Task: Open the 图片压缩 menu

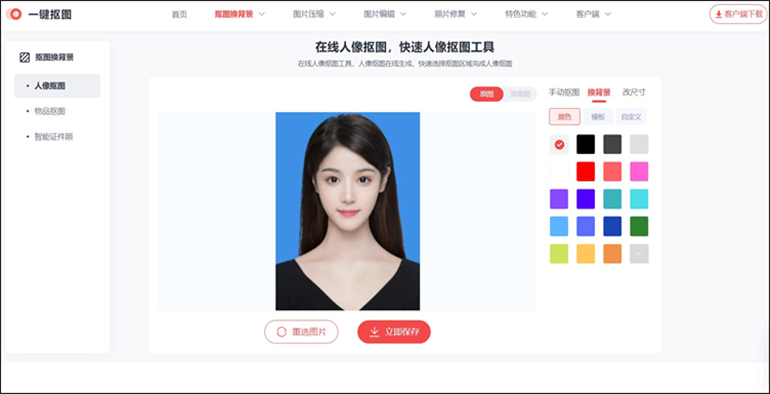Action: click(308, 14)
